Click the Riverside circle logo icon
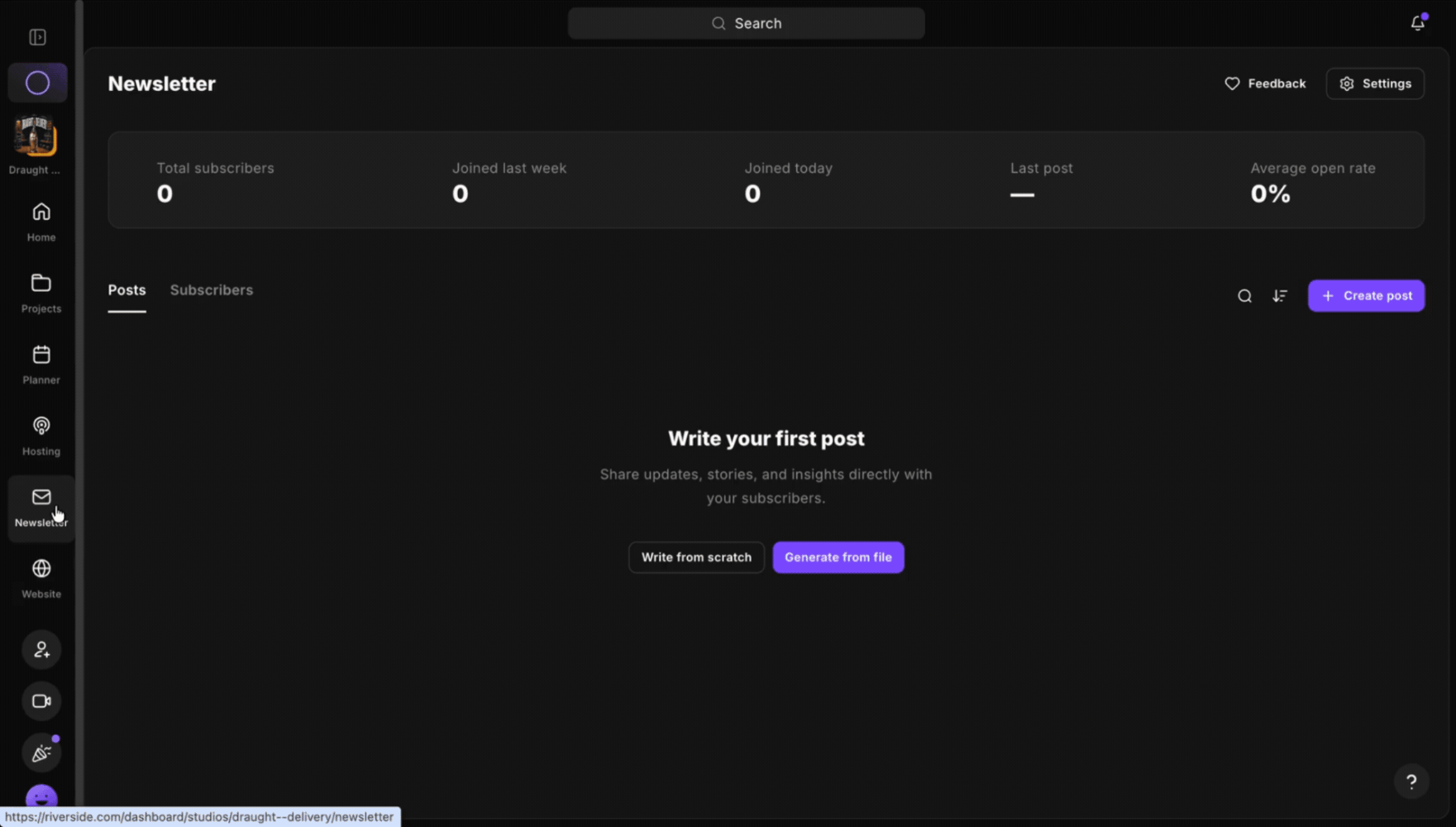The width and height of the screenshot is (1456, 827). (37, 83)
